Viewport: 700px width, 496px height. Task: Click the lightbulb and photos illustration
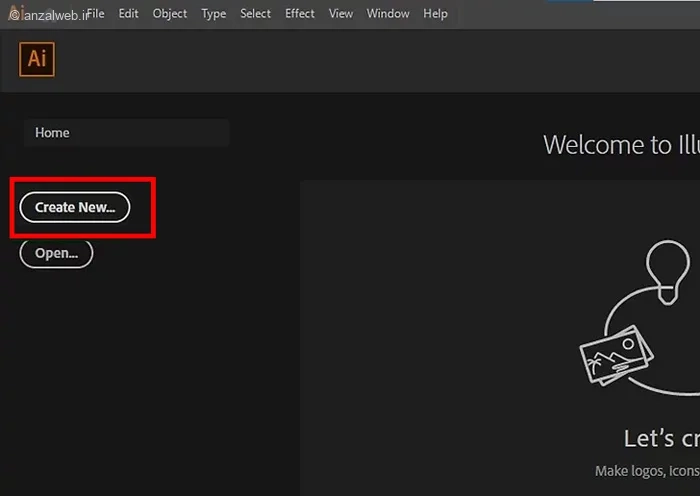pos(639,318)
